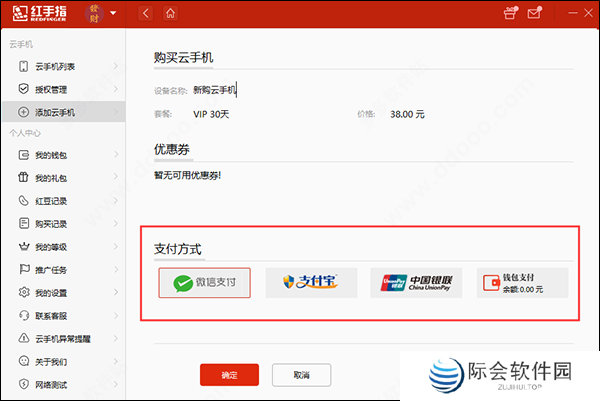
Task: Click the shield icon beside 网络测试
Action: point(24,384)
